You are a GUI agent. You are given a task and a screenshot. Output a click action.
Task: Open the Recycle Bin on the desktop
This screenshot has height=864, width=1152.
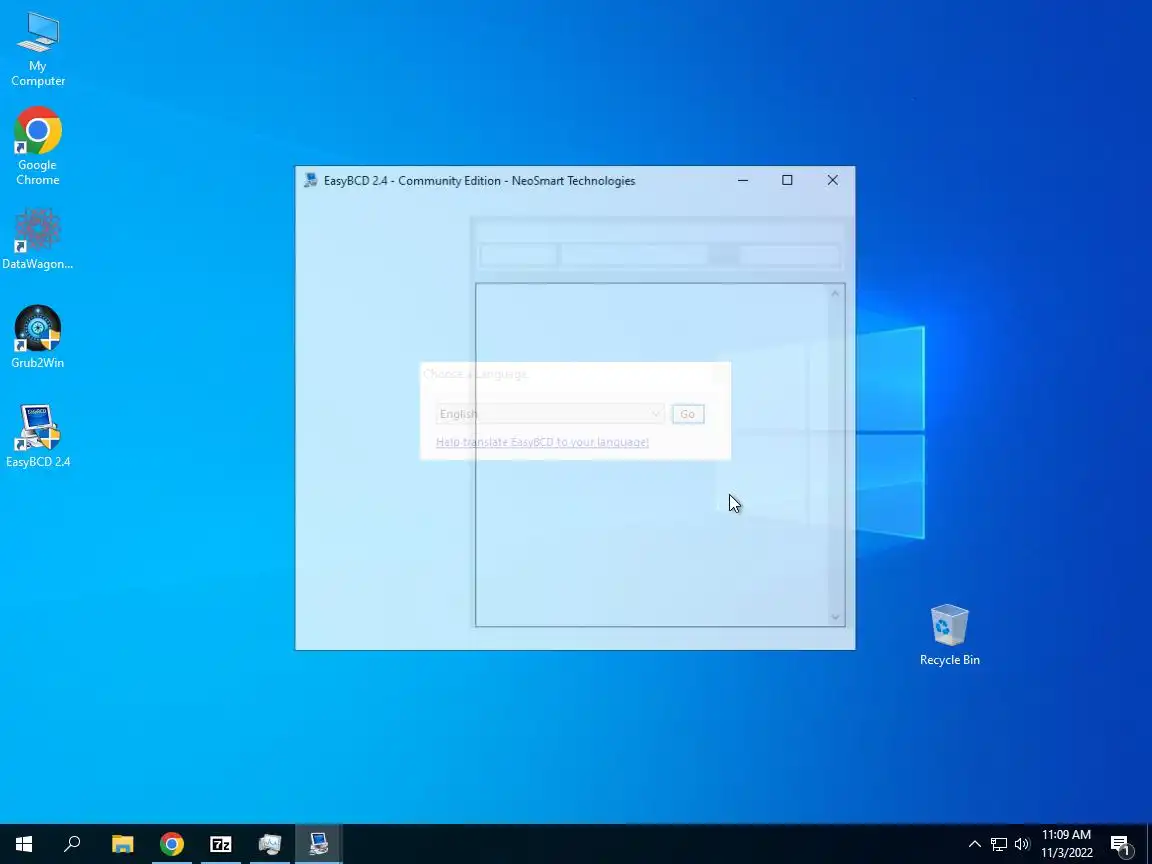949,635
